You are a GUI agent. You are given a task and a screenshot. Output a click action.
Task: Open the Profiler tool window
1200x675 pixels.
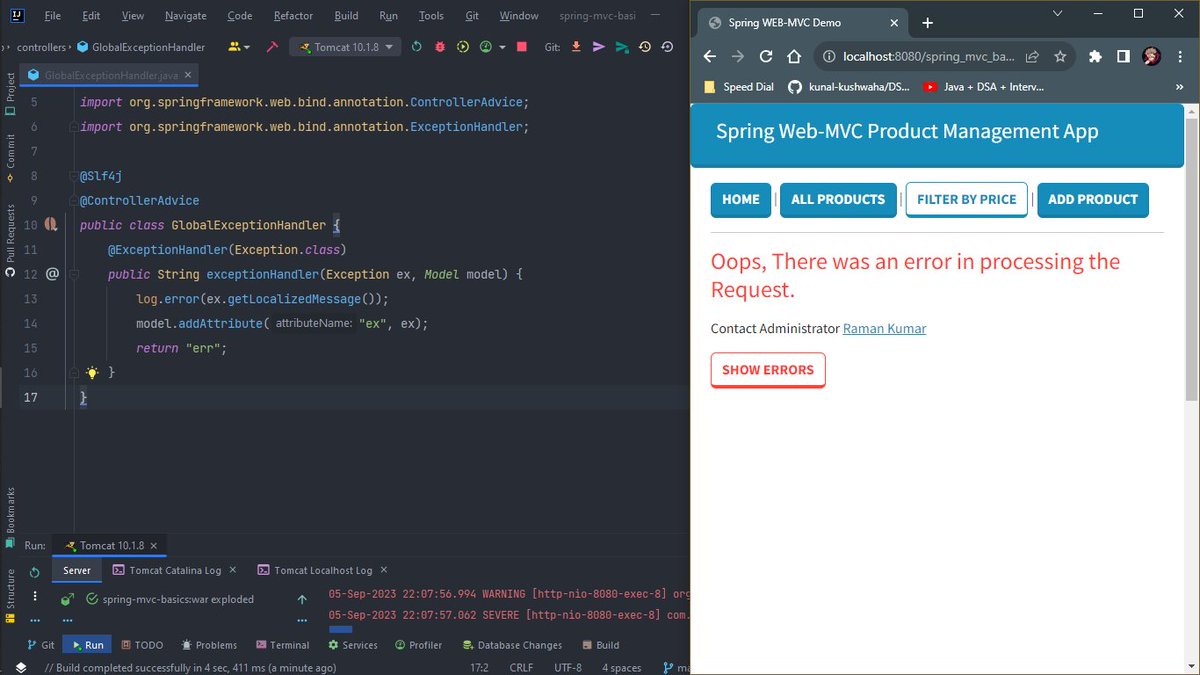coord(419,645)
